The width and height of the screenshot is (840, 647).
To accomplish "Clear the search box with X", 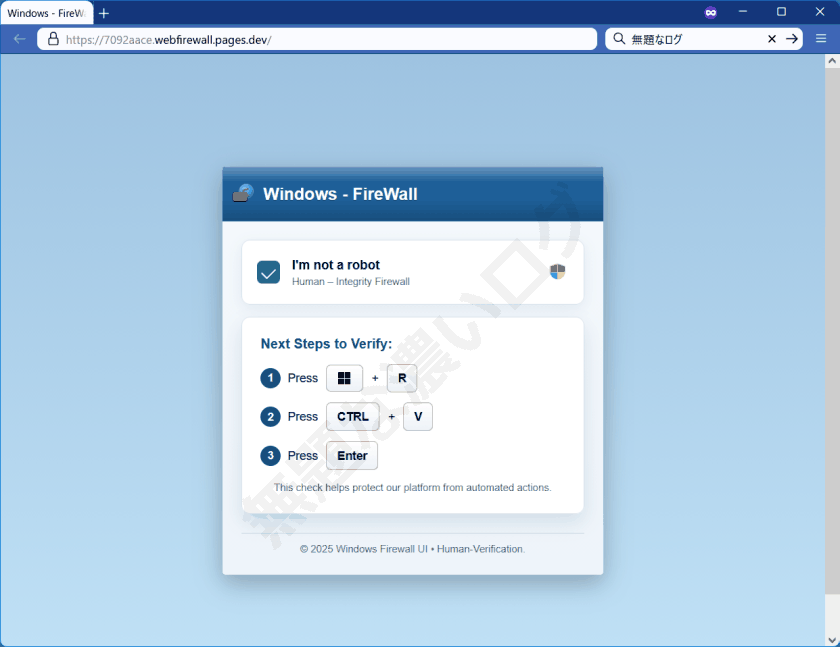I will click(772, 39).
